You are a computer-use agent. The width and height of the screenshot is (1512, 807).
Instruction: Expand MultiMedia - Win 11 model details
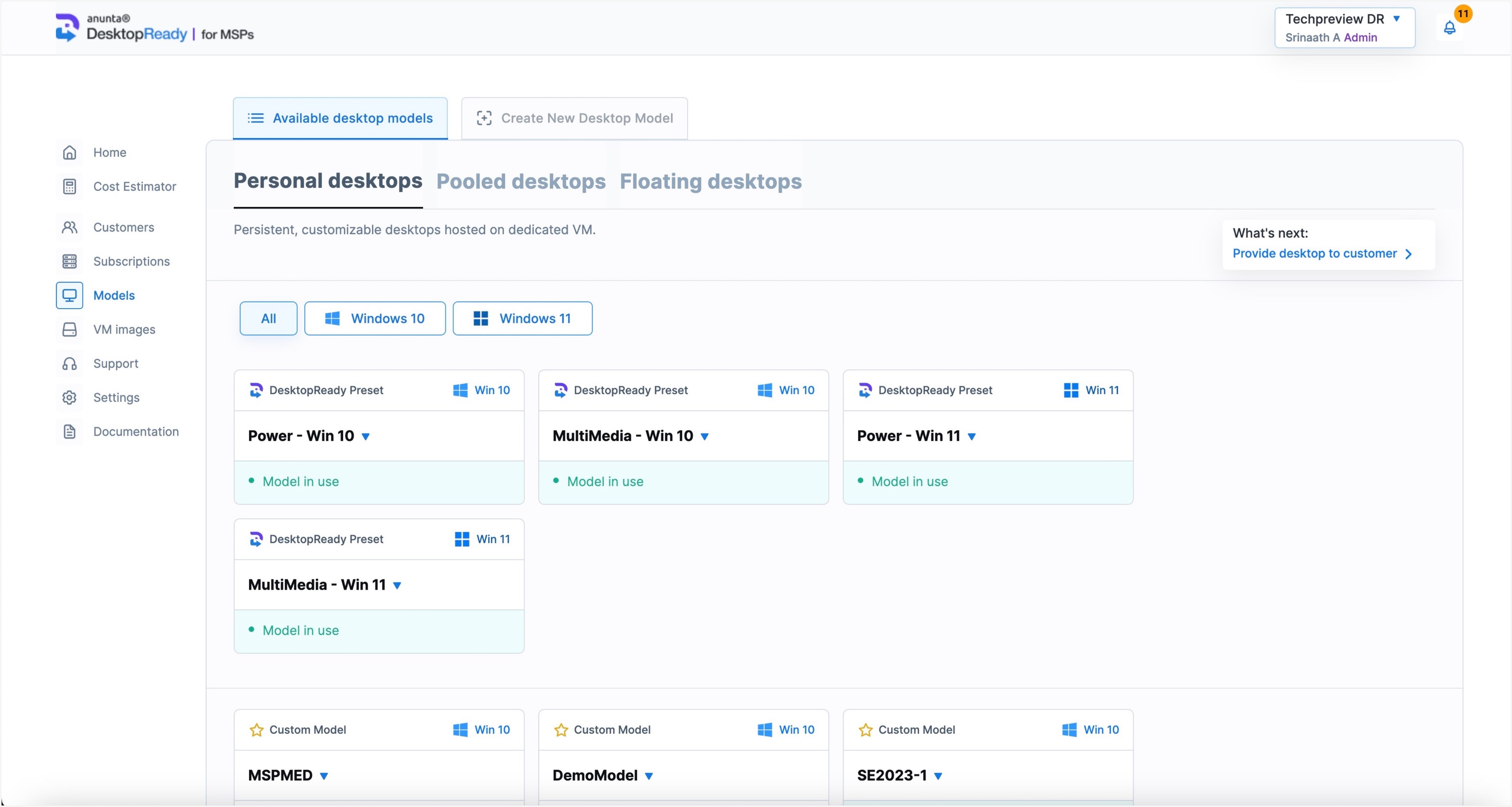(397, 586)
